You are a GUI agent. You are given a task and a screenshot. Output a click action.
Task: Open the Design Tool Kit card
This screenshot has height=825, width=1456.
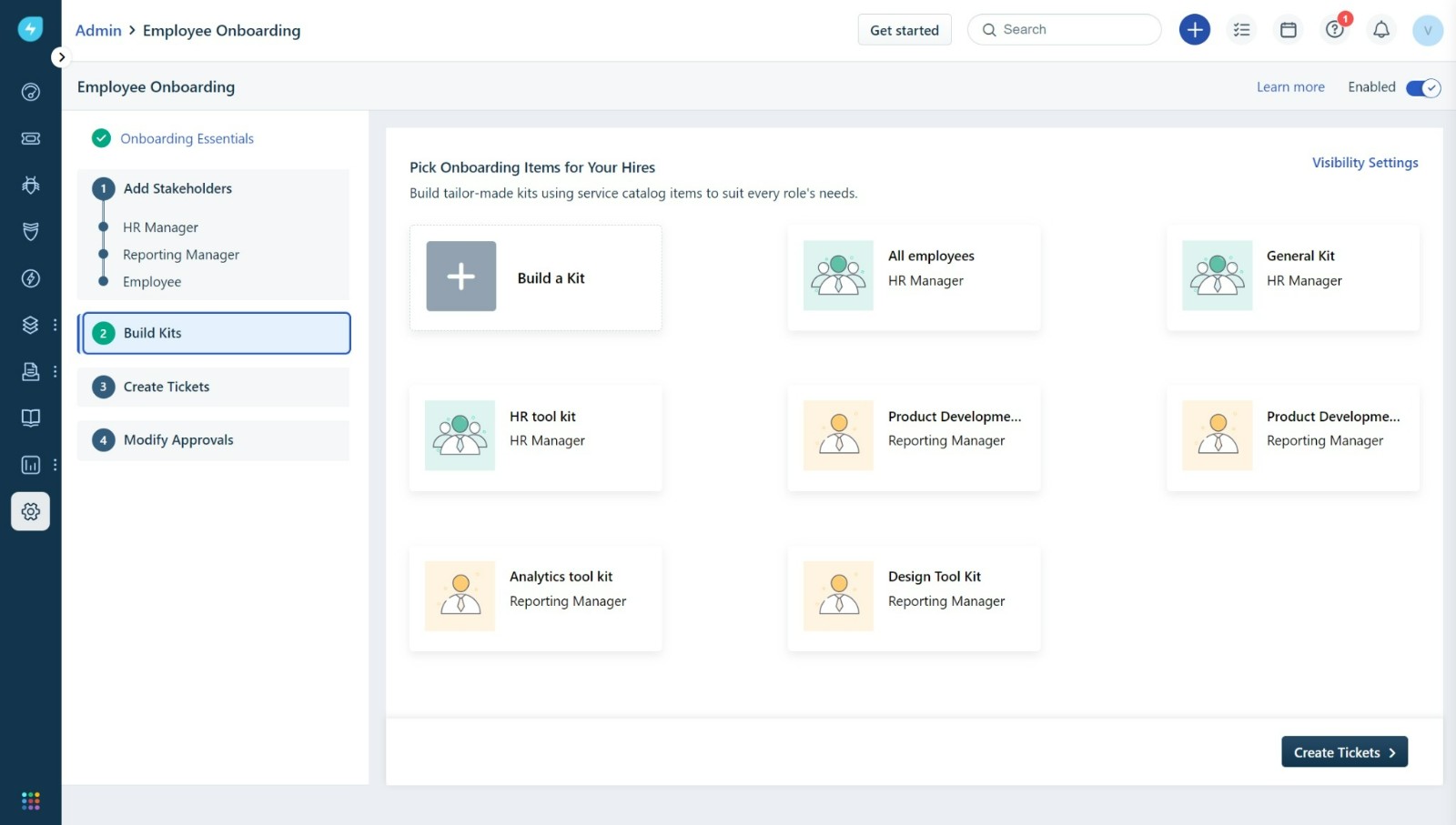(914, 598)
